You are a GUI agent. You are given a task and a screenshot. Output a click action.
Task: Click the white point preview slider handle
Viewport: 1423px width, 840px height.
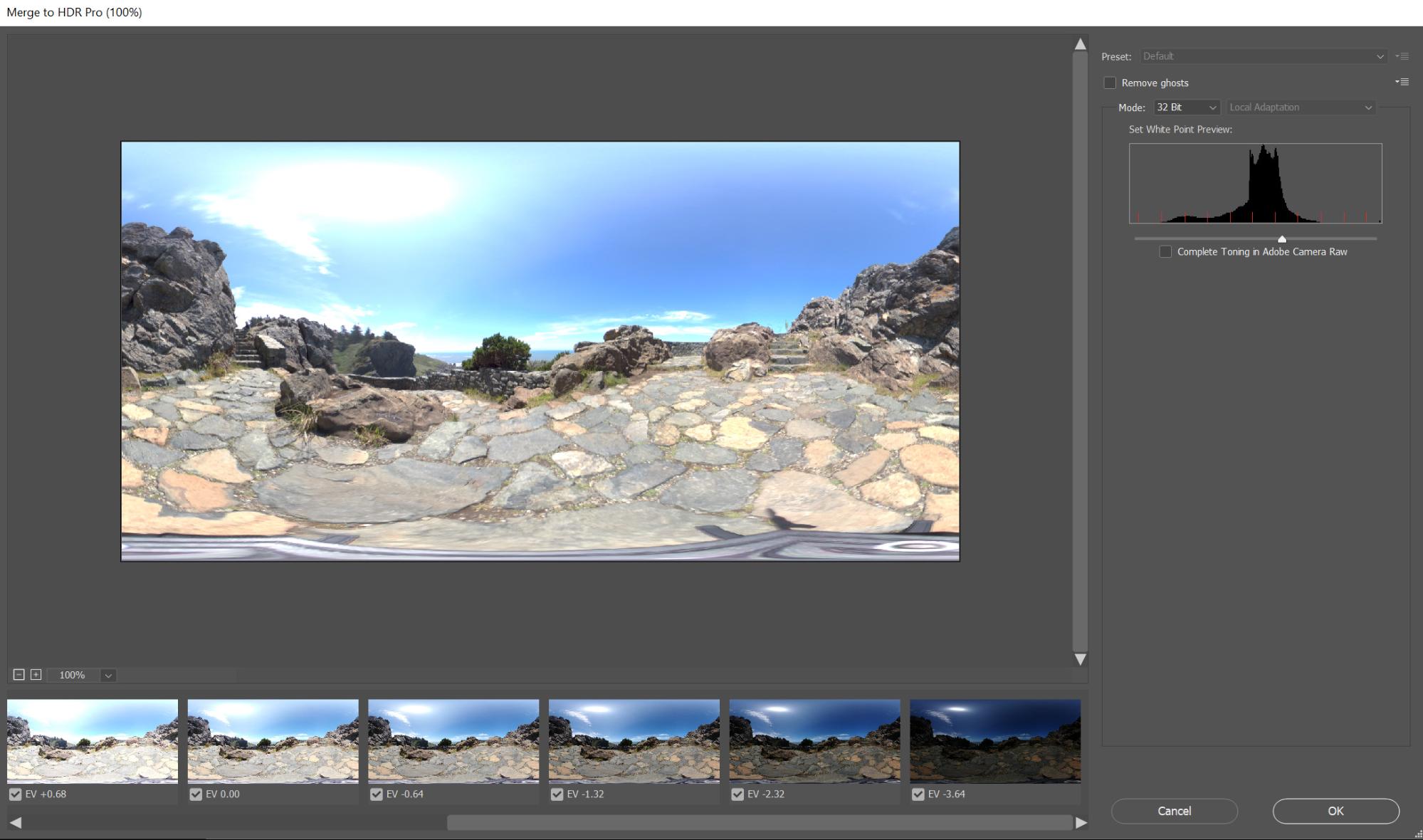[x=1281, y=239]
